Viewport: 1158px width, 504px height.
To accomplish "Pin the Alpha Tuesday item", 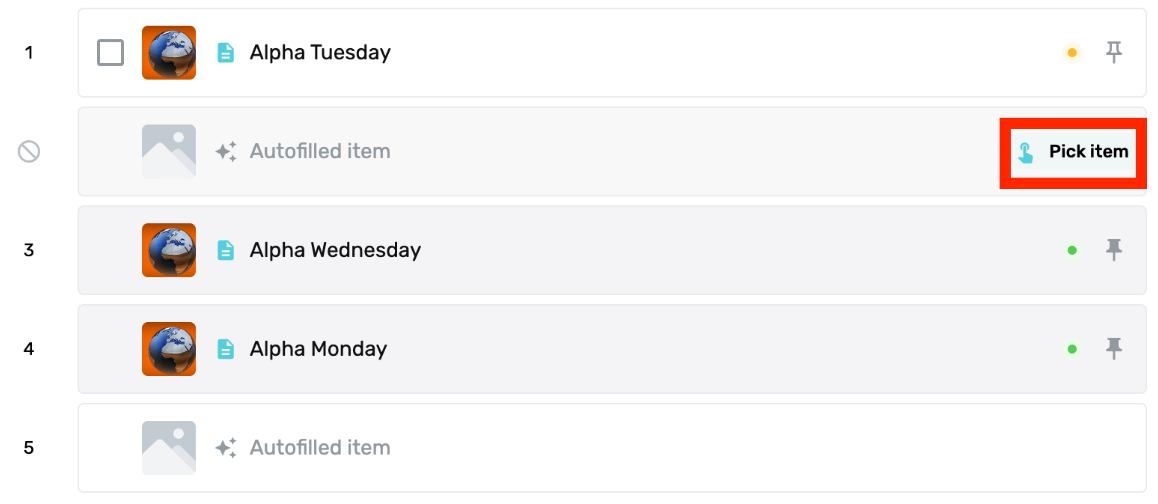I will click(1114, 52).
